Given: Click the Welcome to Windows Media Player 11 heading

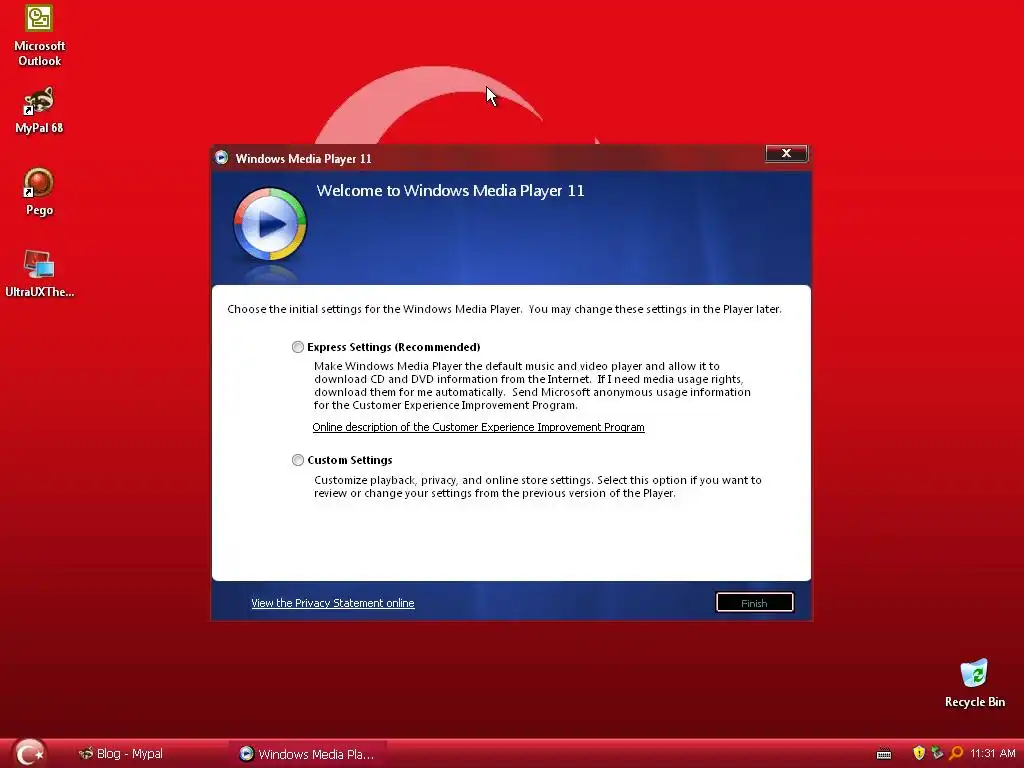Looking at the screenshot, I should pos(450,191).
